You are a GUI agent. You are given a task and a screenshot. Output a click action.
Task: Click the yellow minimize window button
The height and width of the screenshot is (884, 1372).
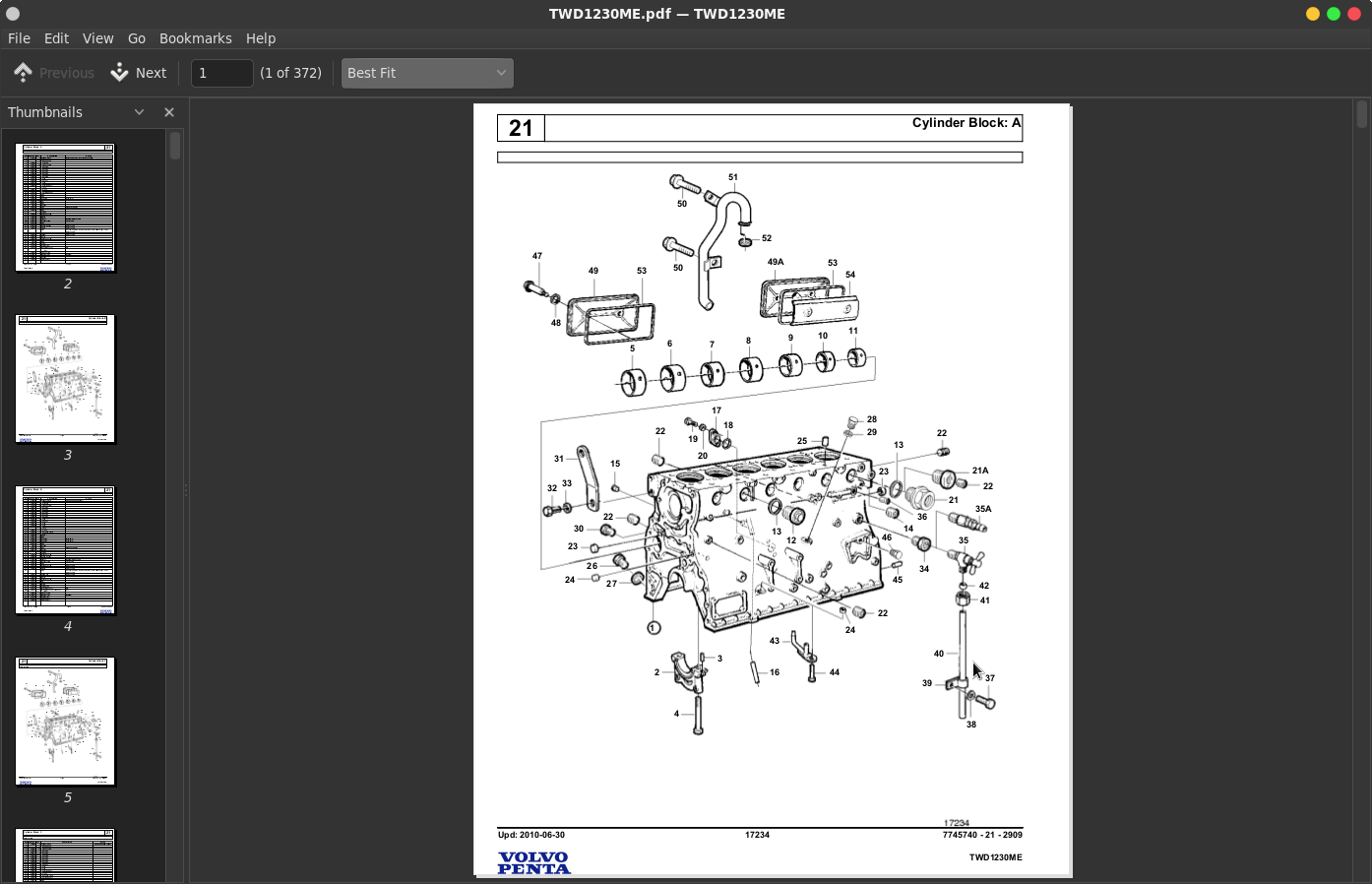(1313, 14)
